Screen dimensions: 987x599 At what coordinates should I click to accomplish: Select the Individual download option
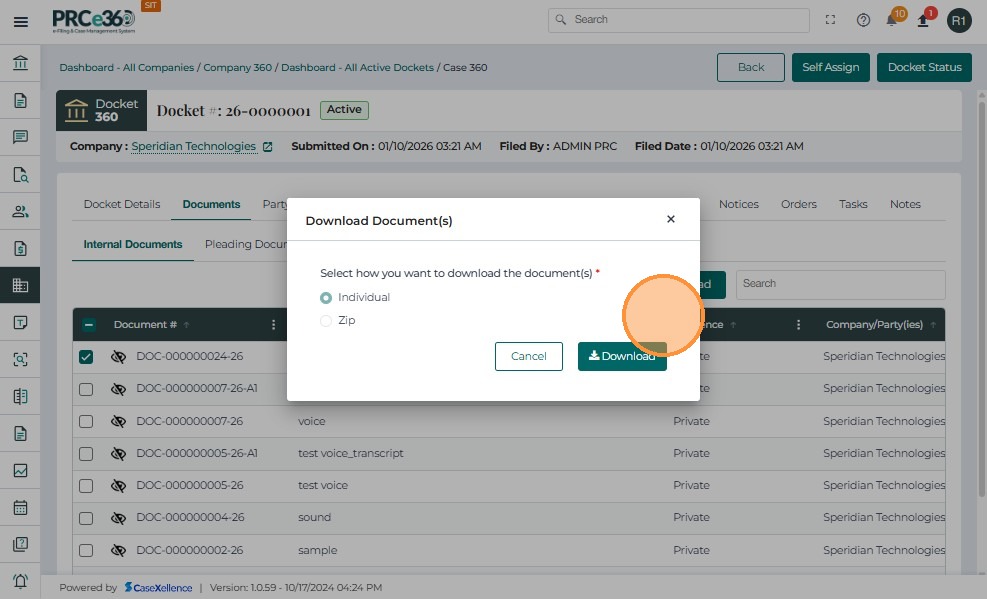coord(325,298)
